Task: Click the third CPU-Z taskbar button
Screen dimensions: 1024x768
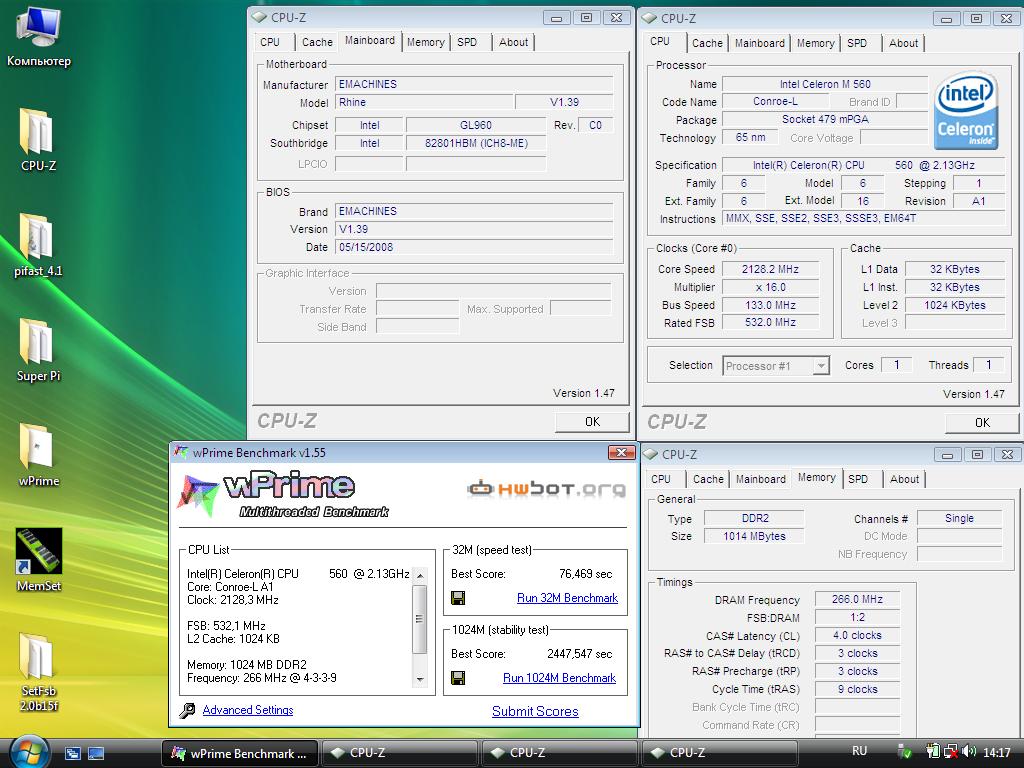Action: [x=719, y=753]
